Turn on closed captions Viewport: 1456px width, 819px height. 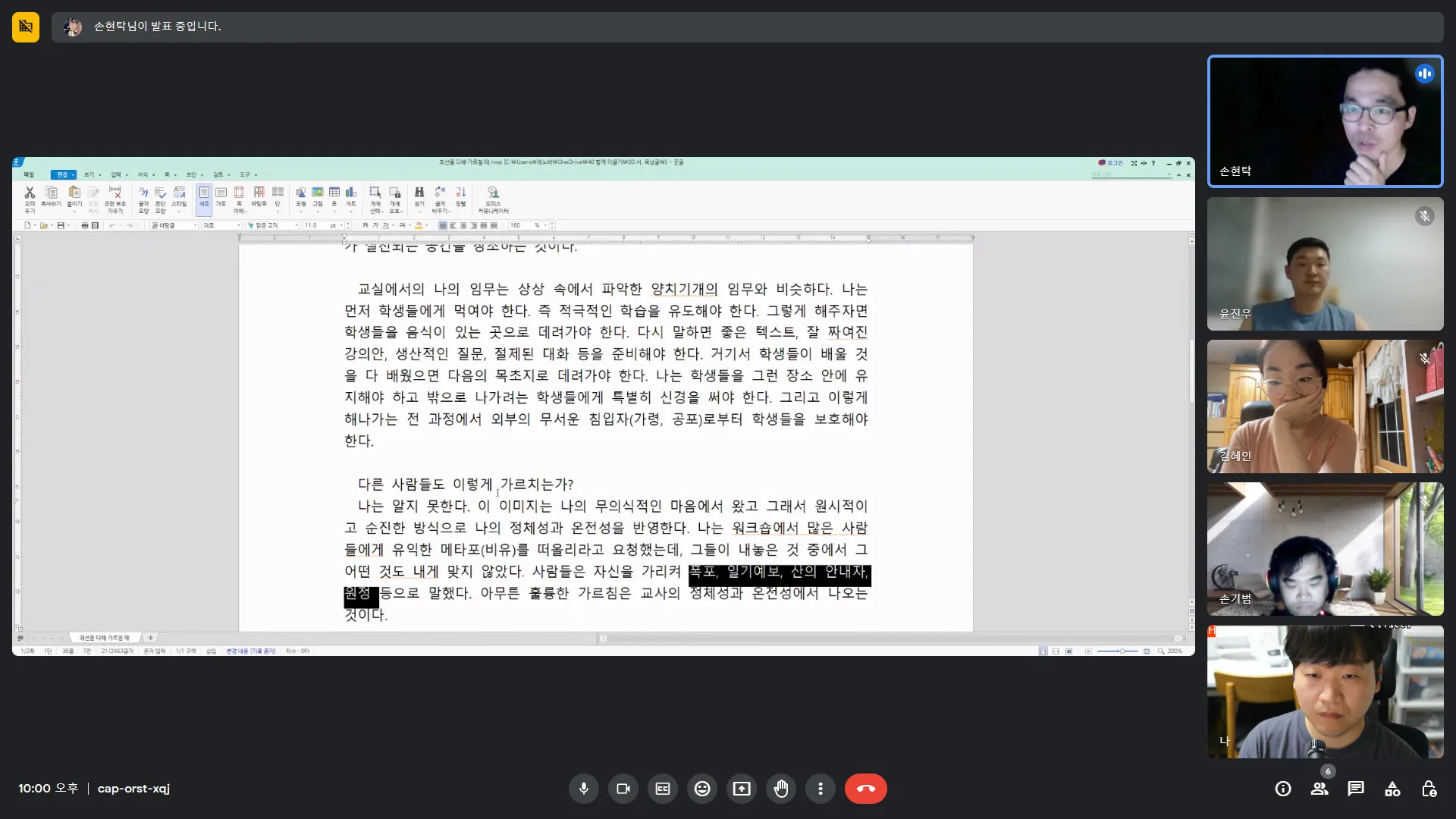[x=663, y=789]
